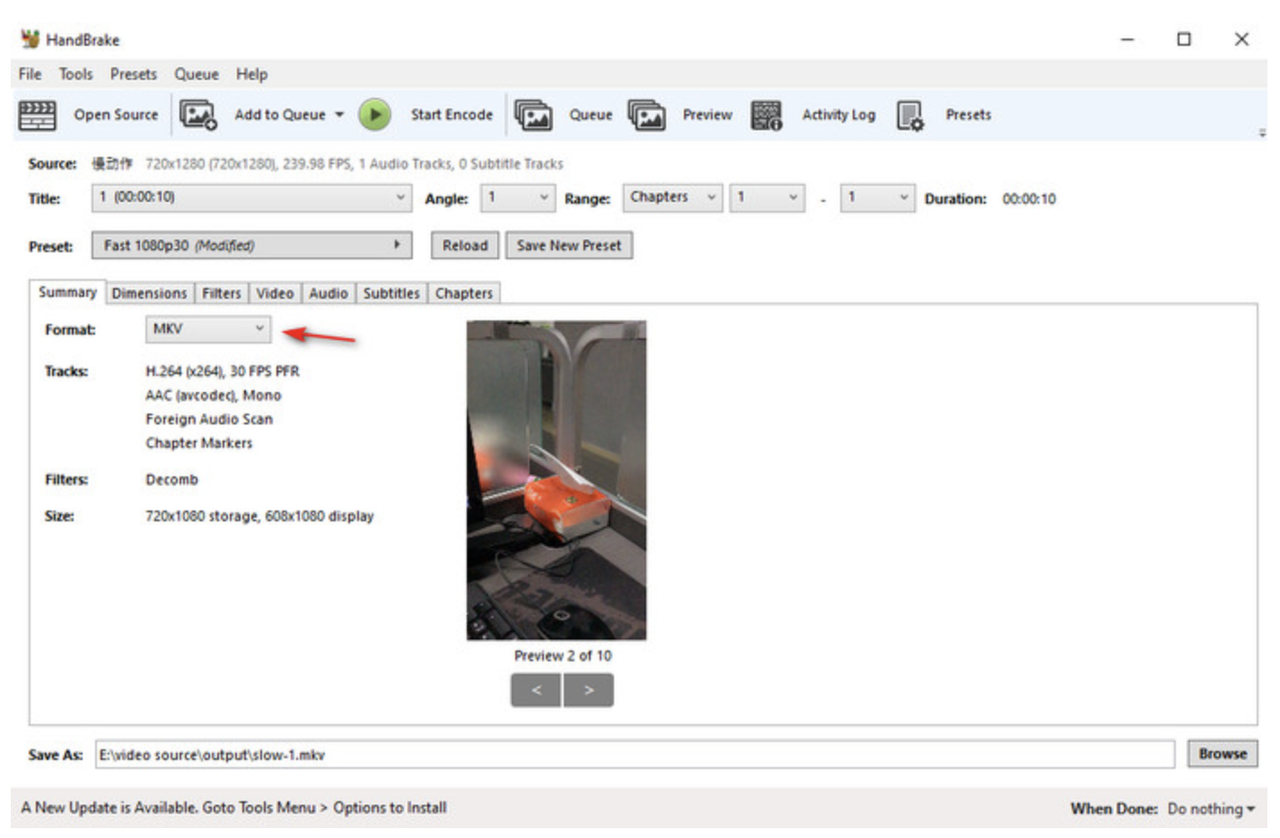Click the HandBrake app logo icon
The width and height of the screenshot is (1280, 838).
[30, 40]
